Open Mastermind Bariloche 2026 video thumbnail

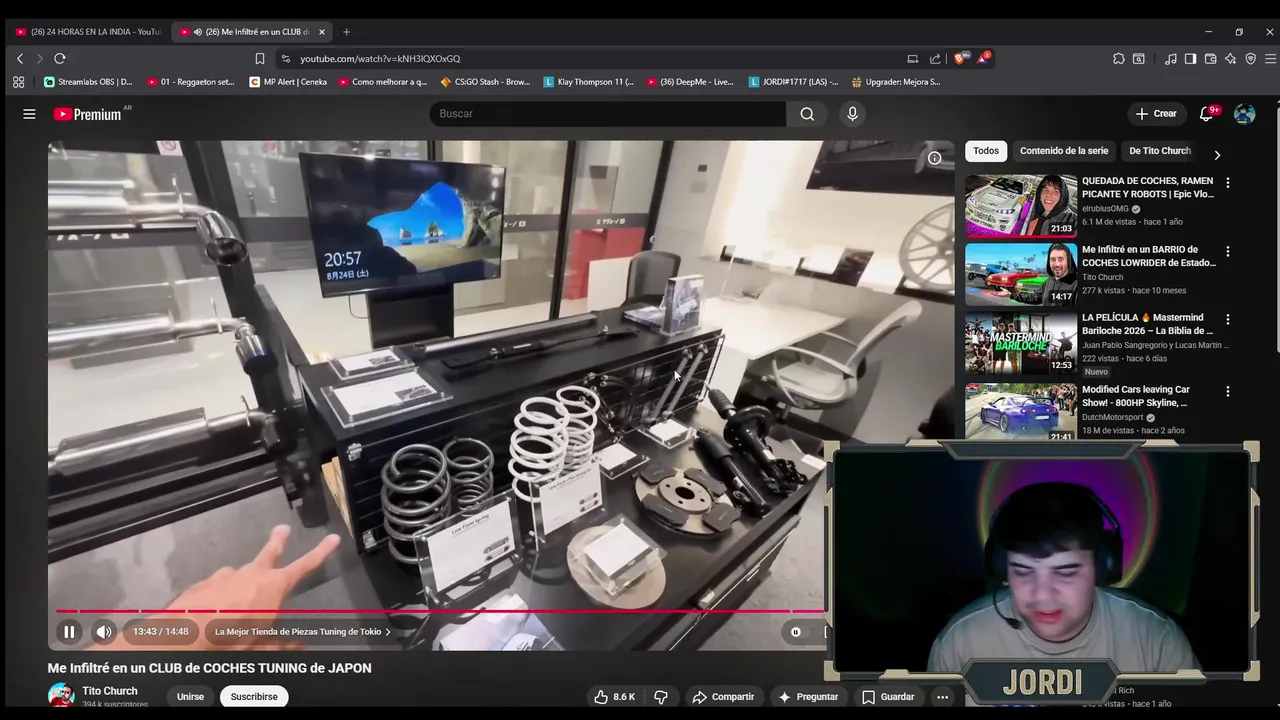click(1021, 342)
